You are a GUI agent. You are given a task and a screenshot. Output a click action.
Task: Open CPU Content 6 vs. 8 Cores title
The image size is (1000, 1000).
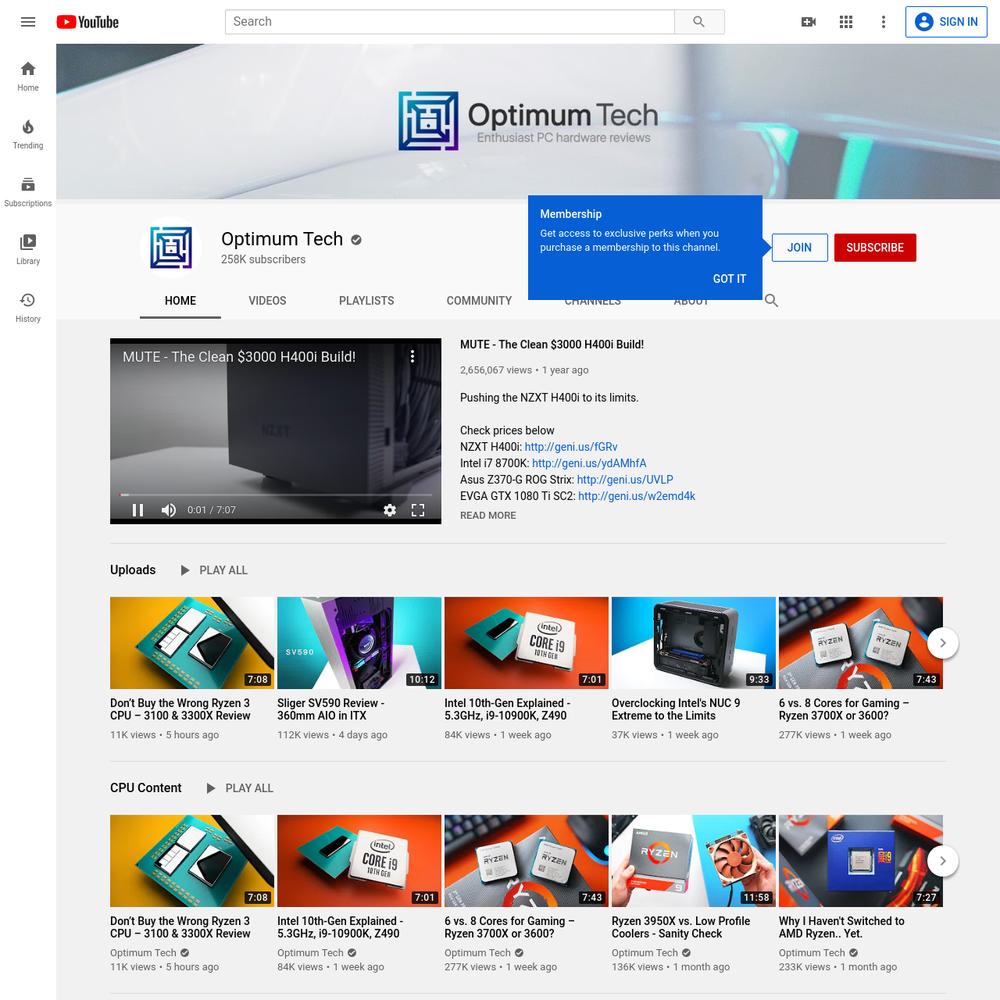coord(509,927)
